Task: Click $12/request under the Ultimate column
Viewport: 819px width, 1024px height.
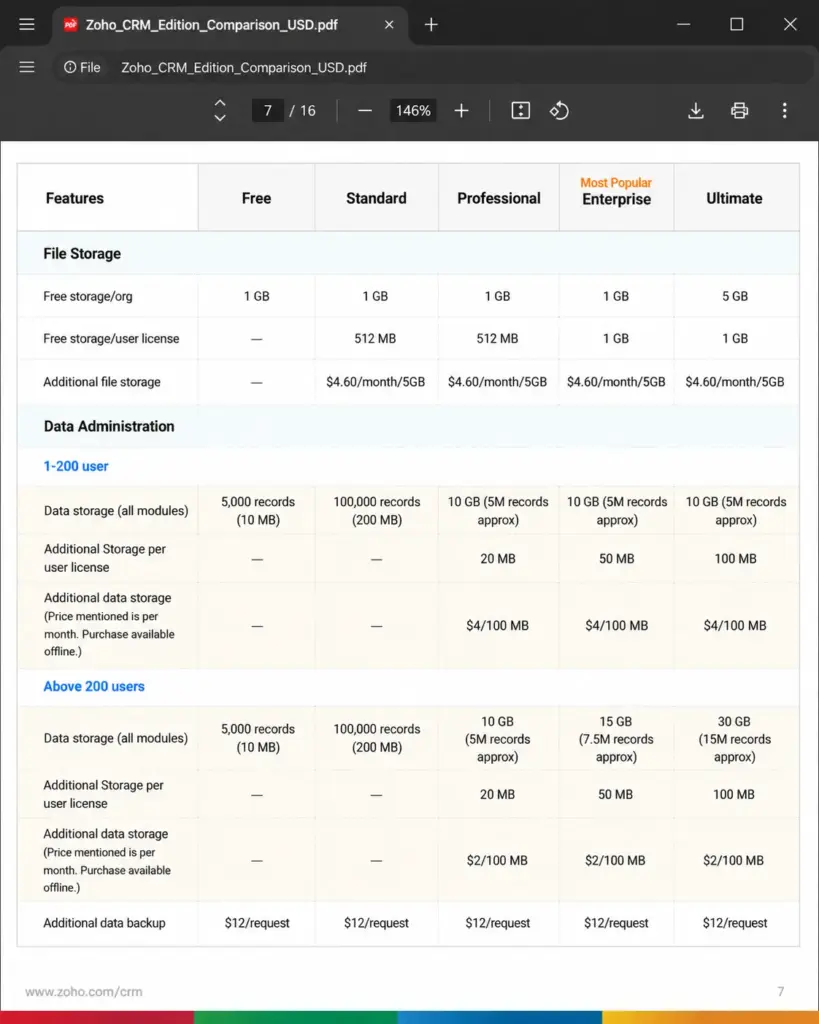Action: [x=735, y=923]
